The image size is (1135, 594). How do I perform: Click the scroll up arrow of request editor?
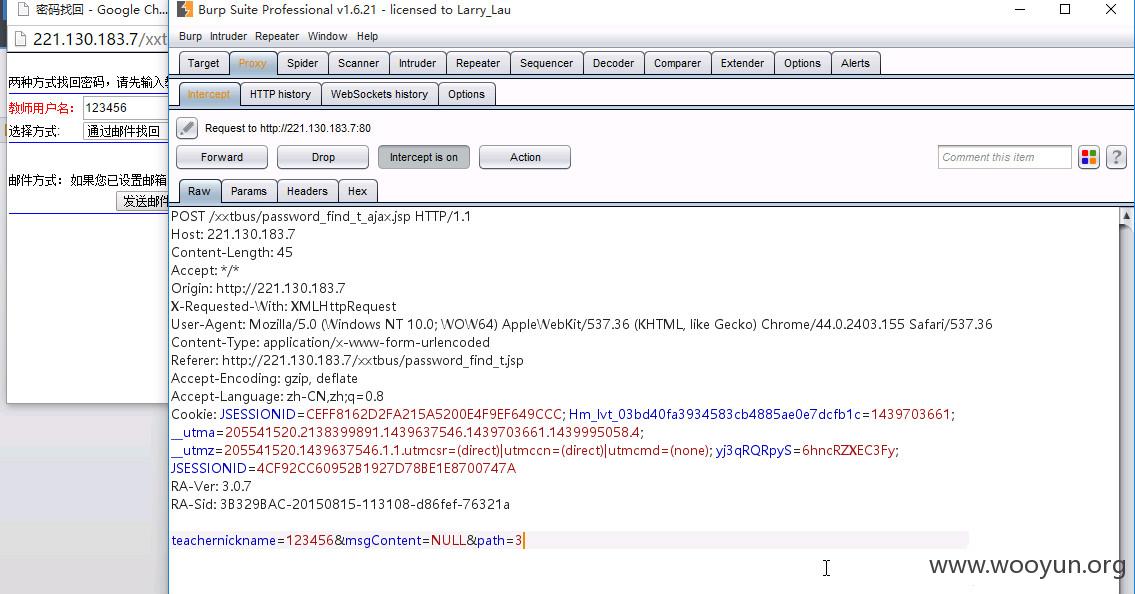click(x=1126, y=216)
